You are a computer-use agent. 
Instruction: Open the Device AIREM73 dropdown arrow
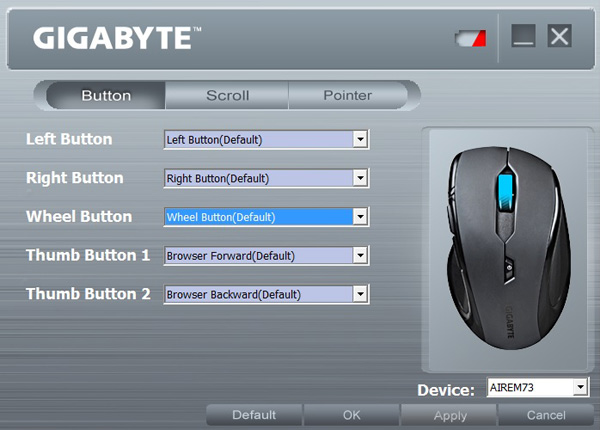click(580, 387)
